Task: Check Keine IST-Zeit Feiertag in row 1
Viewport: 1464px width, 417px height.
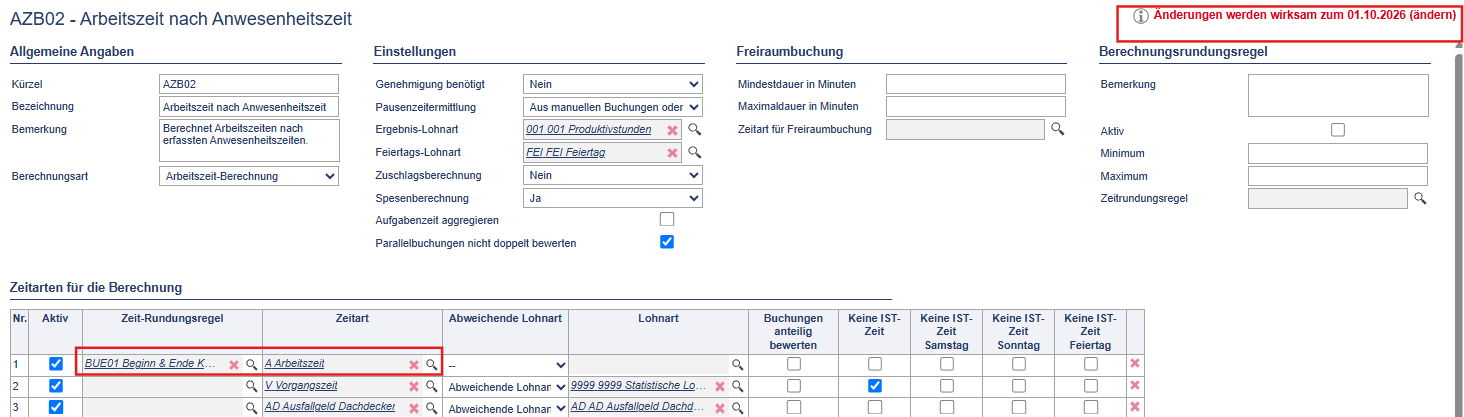Action: [1090, 364]
